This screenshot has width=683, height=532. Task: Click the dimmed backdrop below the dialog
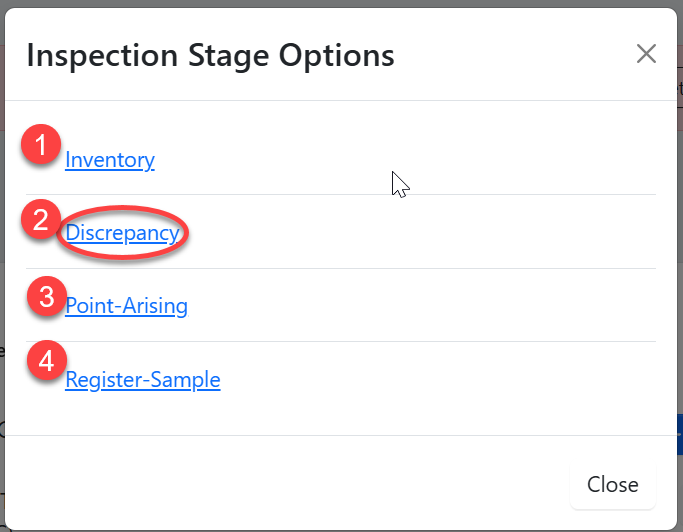[x=340, y=528]
